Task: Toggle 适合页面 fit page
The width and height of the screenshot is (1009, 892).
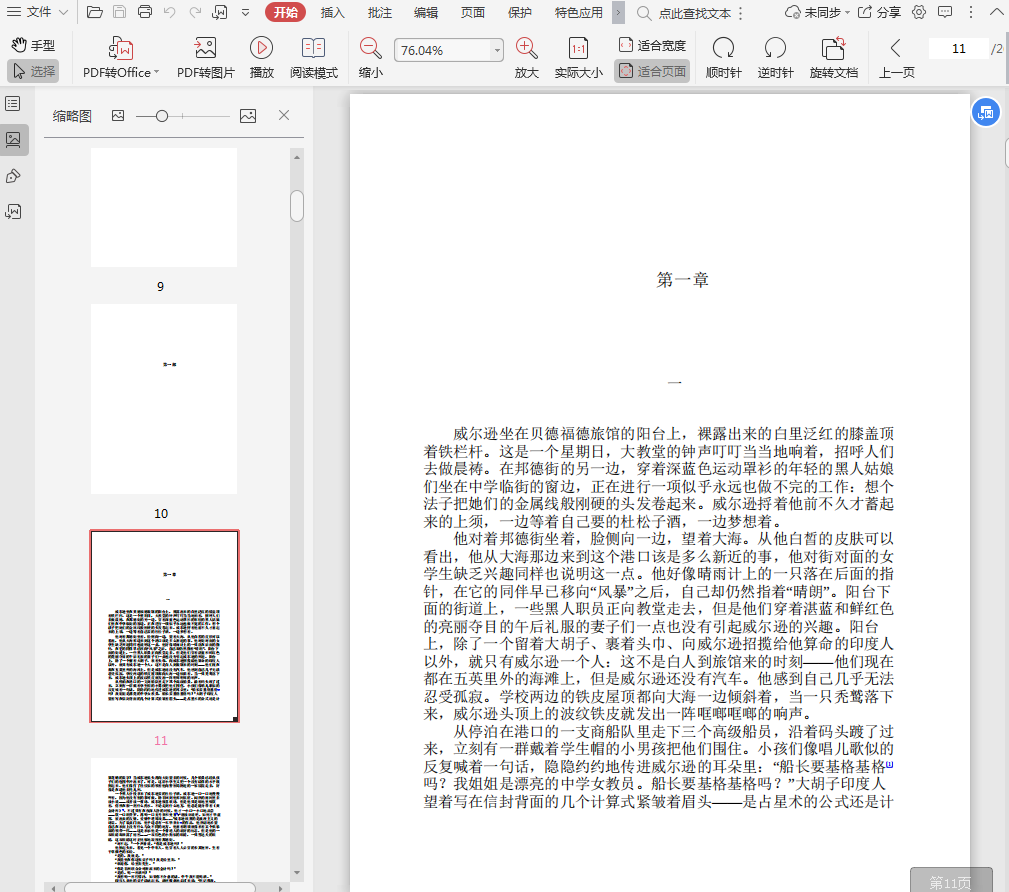Action: pyautogui.click(x=652, y=71)
